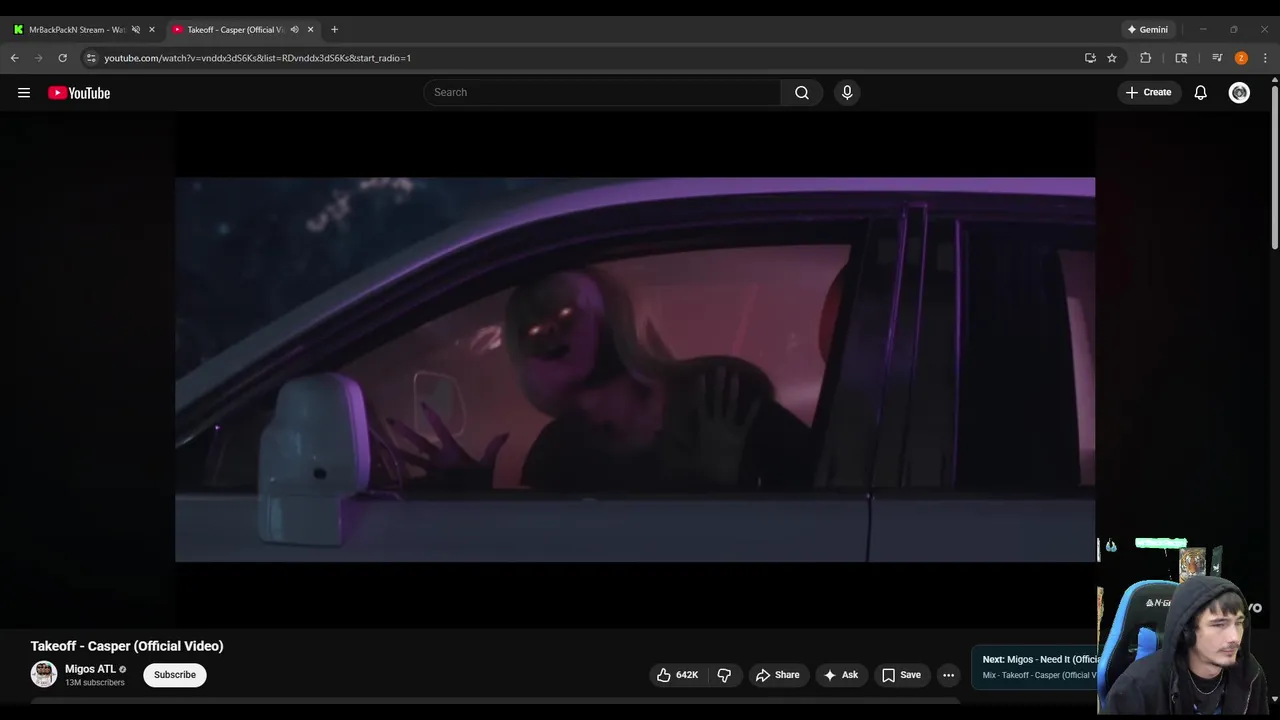The height and width of the screenshot is (720, 1280).
Task: Open the browser extensions puzzle icon
Action: tap(1146, 58)
